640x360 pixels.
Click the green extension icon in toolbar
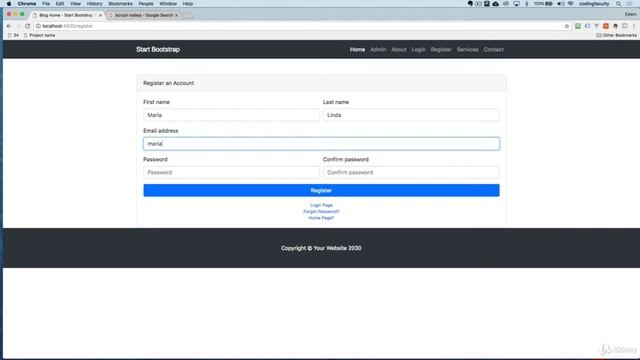(578, 26)
